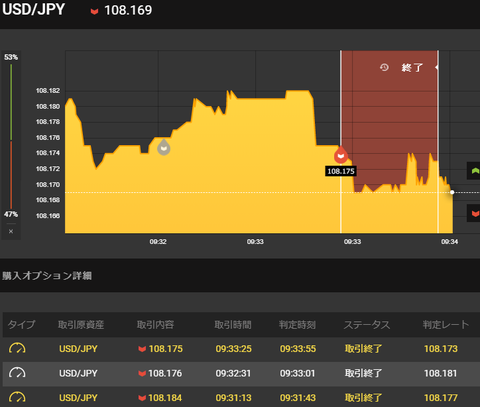Viewport: 480px width, 407px height.
Task: Click the タイプ column header
Action: [x=21, y=324]
